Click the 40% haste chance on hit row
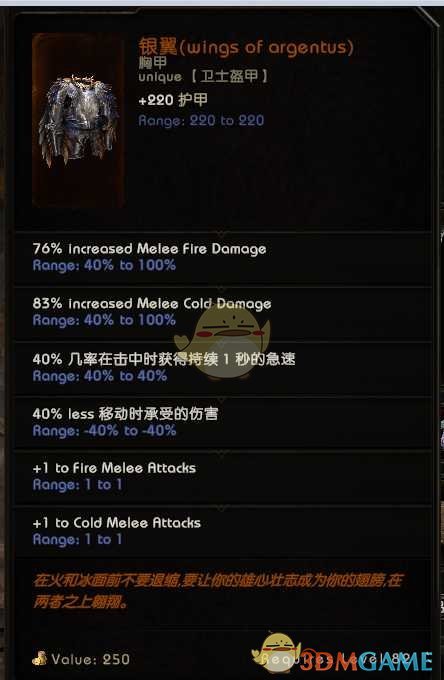Viewport: 444px width, 680px height. 223,369
